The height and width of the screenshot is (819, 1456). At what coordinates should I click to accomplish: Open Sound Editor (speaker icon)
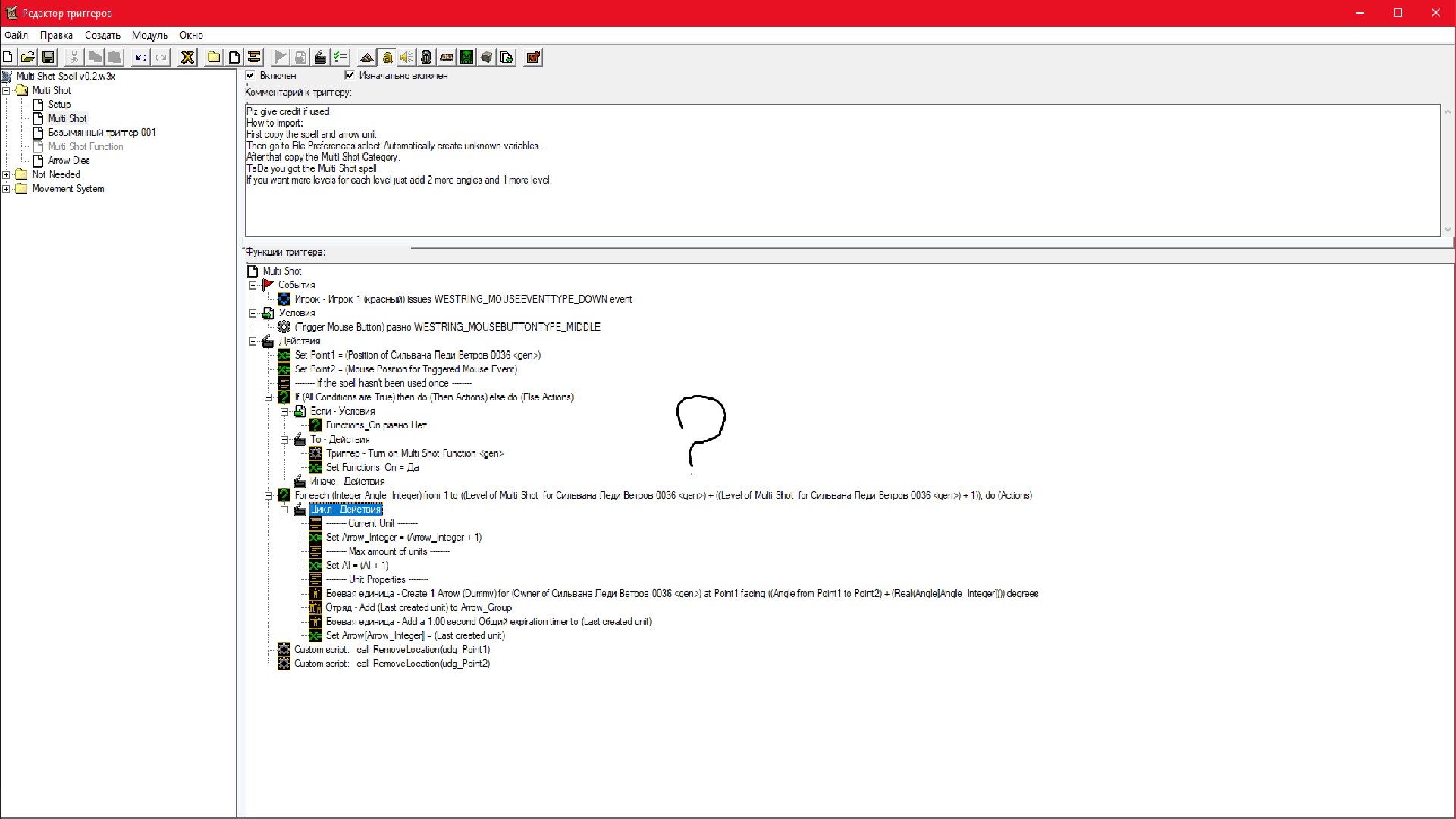406,57
